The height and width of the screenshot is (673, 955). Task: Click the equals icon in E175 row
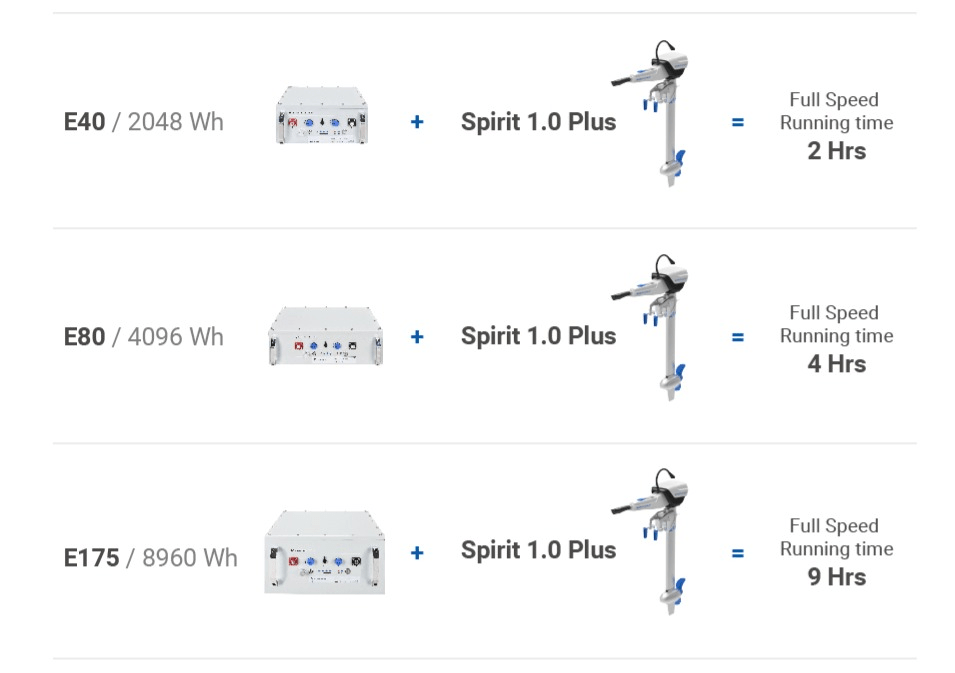tap(738, 553)
